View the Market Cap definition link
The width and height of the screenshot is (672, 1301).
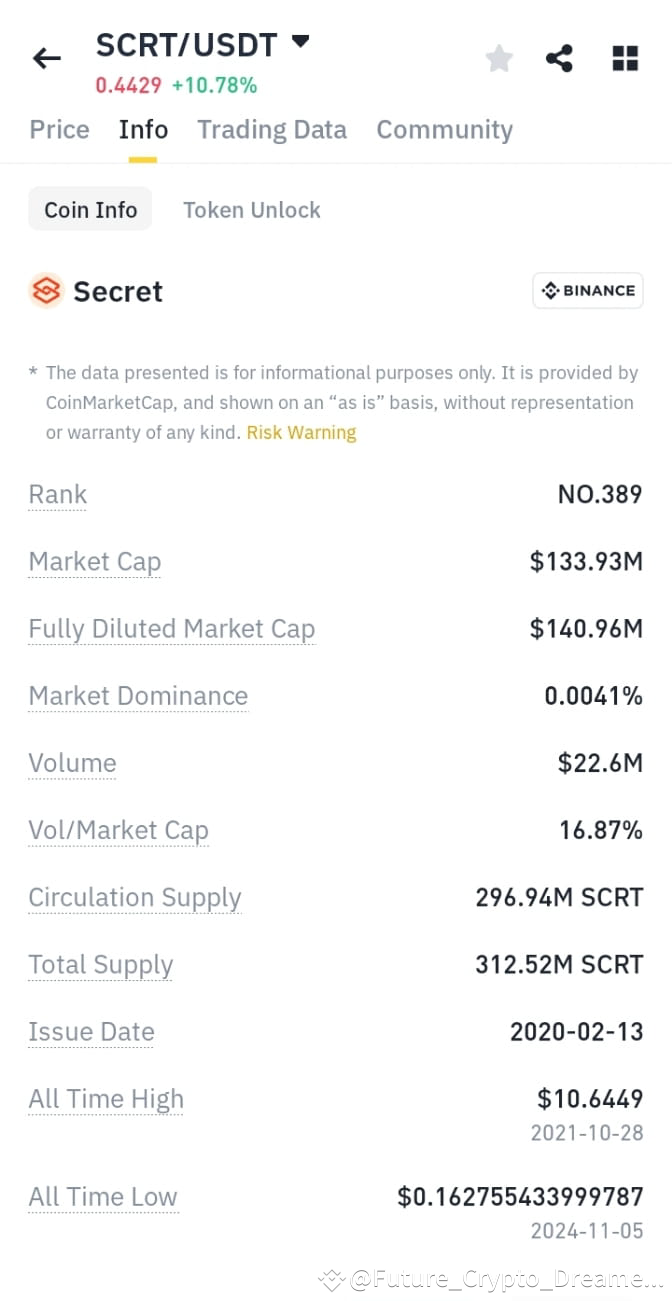pos(94,562)
